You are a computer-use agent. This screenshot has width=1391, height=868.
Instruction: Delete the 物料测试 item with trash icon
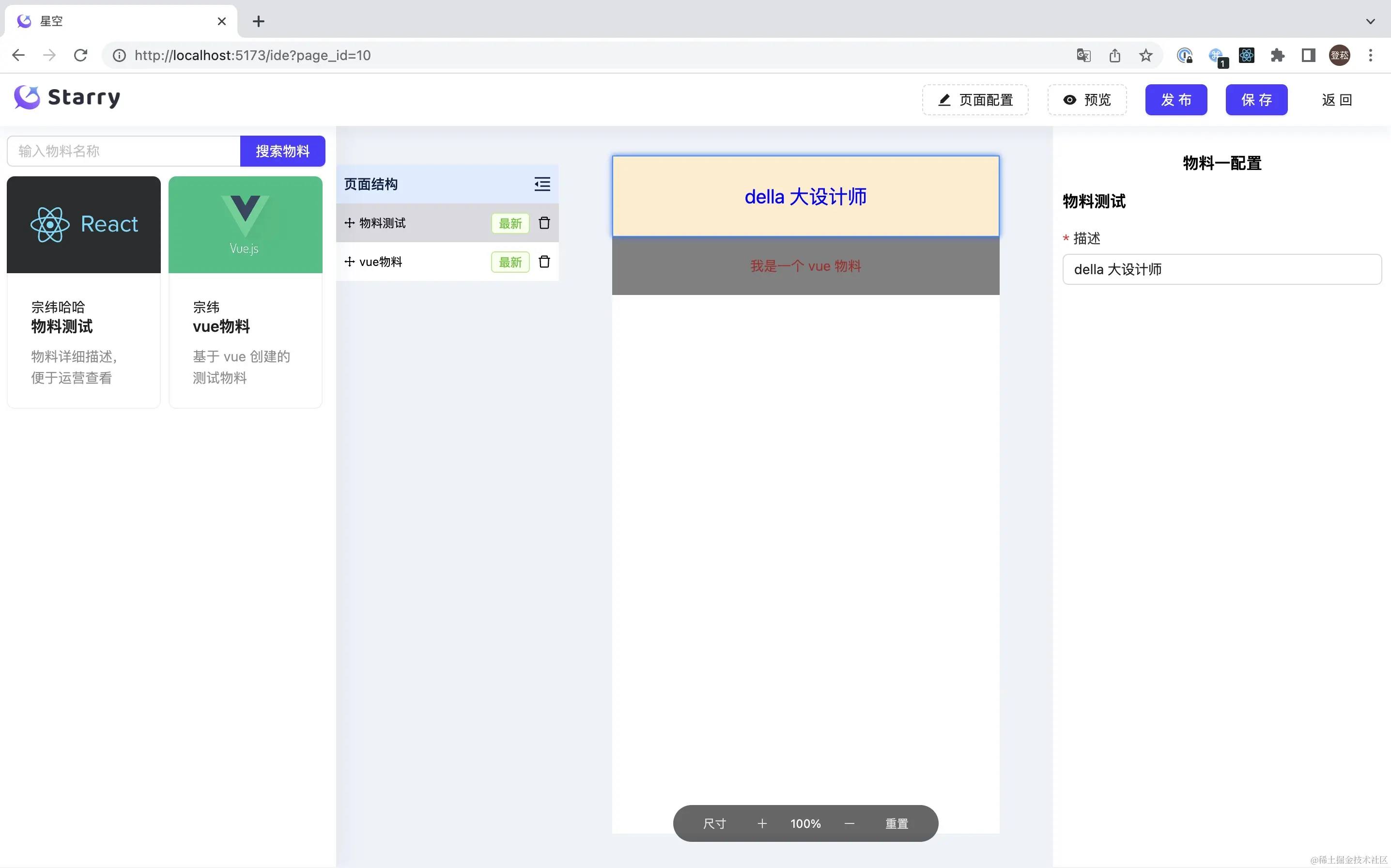coord(544,223)
